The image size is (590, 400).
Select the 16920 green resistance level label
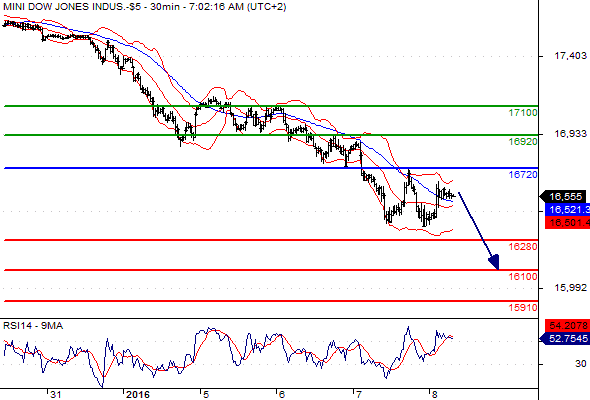[523, 142]
